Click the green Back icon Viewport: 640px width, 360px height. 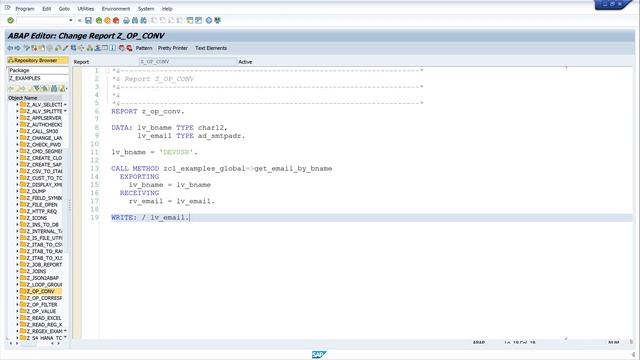click(x=99, y=20)
